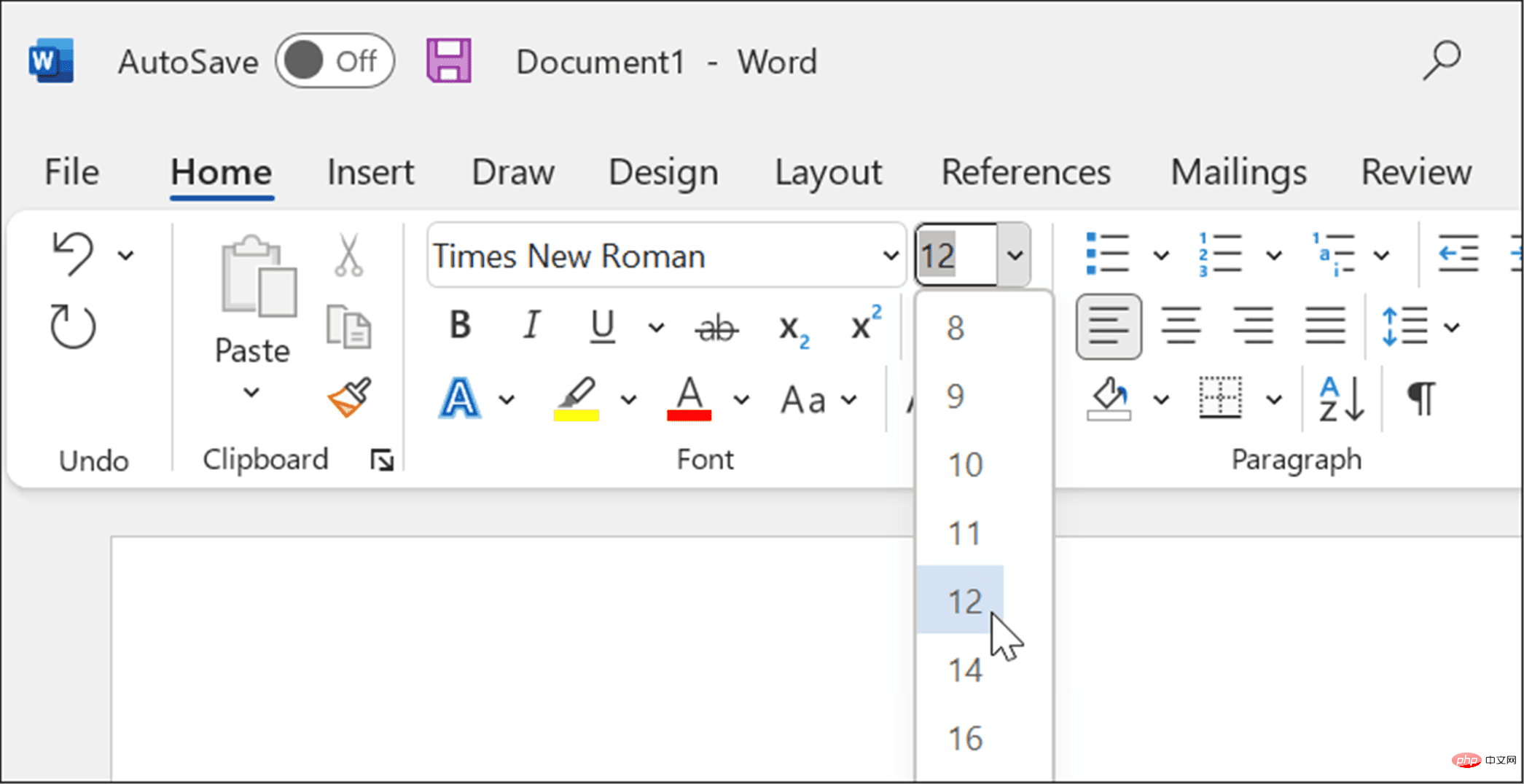Click the Undo arrow
The image size is (1524, 784).
click(73, 254)
